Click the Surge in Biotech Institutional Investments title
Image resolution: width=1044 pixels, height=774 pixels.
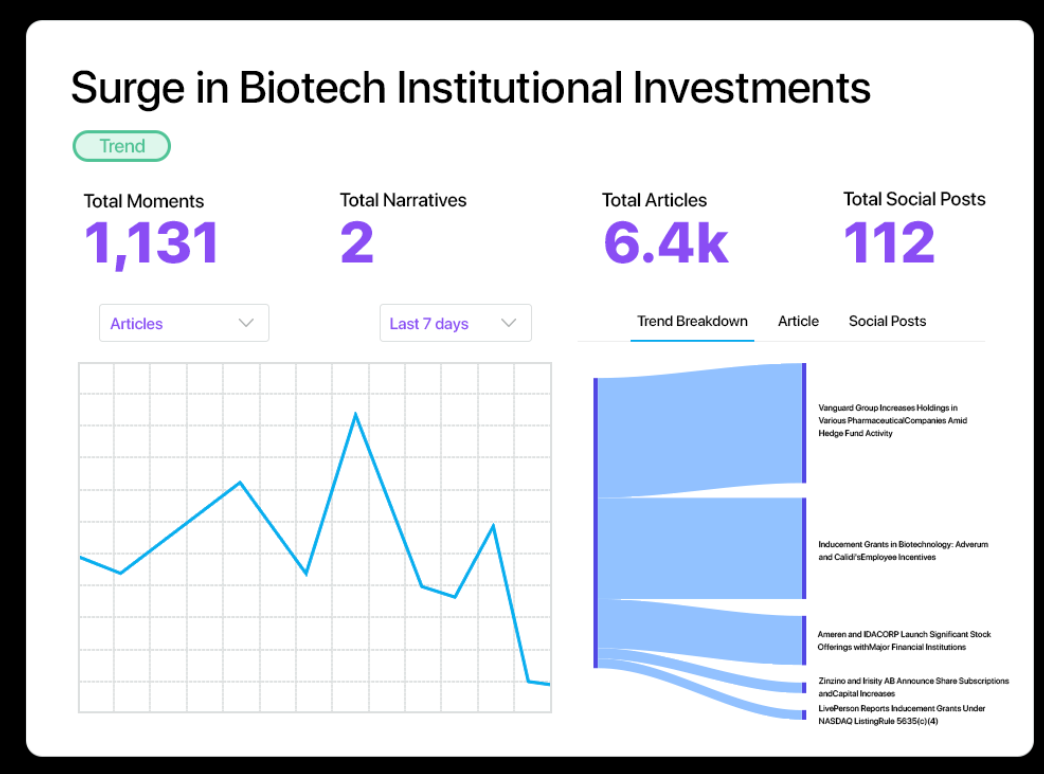click(470, 88)
